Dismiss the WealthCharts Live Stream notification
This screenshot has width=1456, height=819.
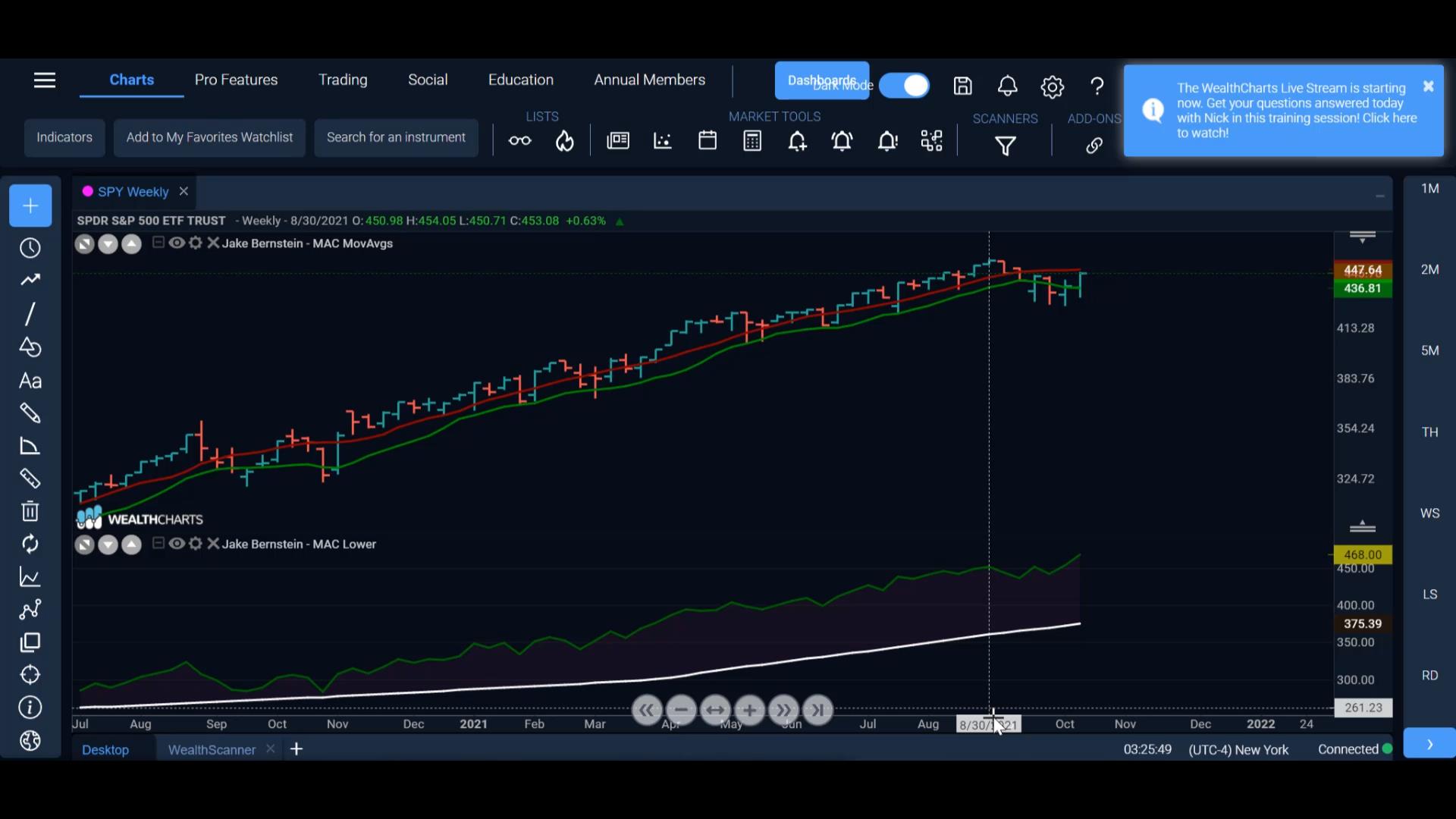click(1428, 86)
